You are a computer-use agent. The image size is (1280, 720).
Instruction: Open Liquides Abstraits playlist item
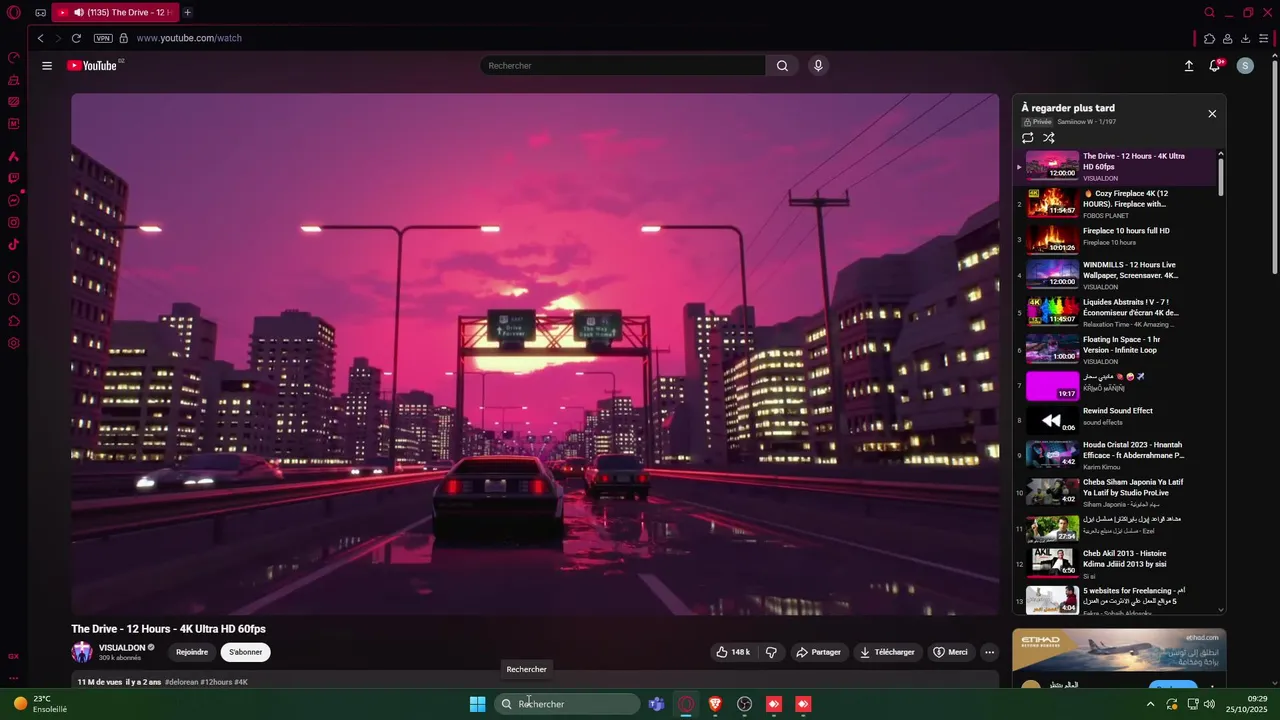click(x=1115, y=312)
